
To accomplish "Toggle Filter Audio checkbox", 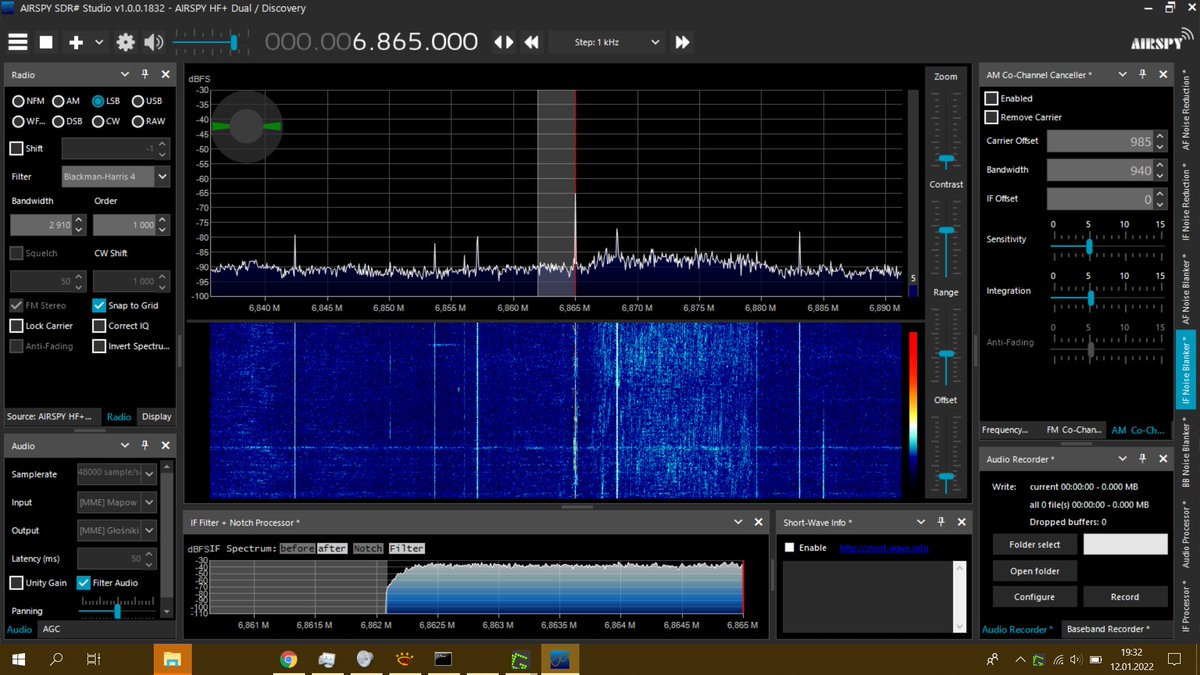I will point(83,582).
